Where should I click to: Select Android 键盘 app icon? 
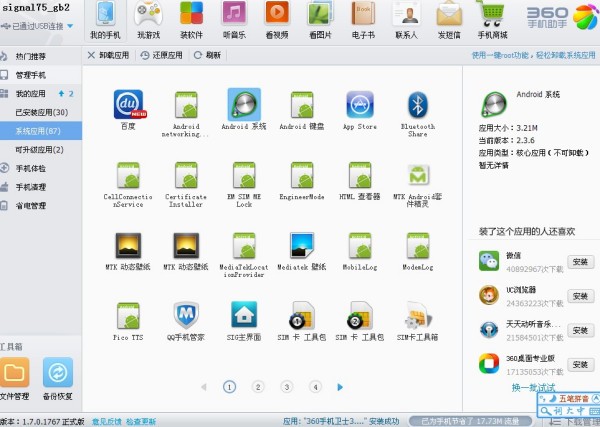click(x=302, y=104)
